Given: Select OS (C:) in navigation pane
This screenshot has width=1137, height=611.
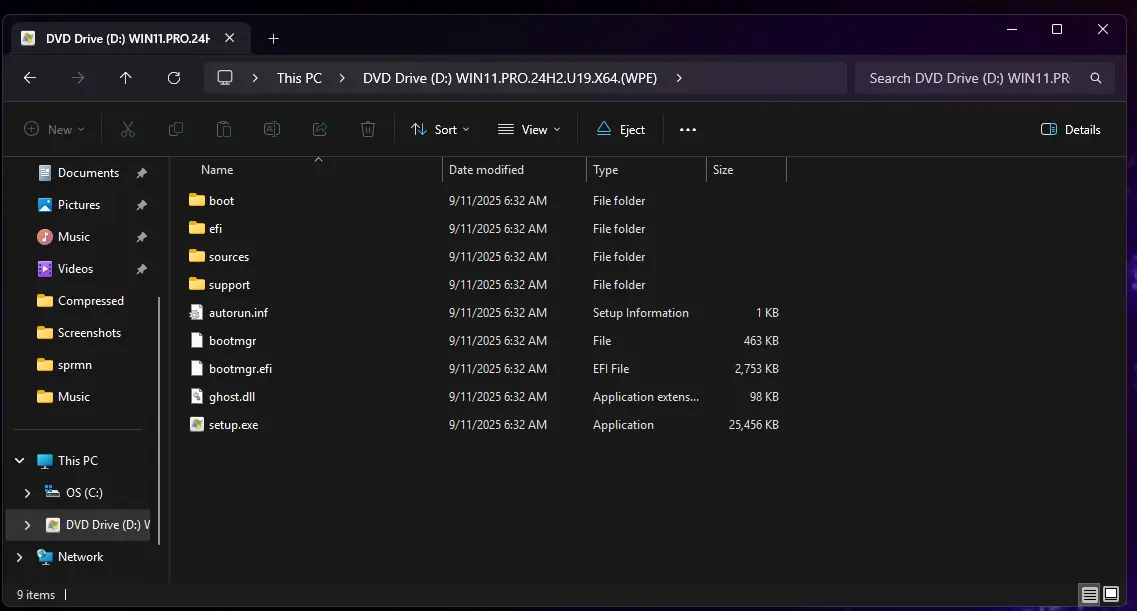Looking at the screenshot, I should pos(83,493).
